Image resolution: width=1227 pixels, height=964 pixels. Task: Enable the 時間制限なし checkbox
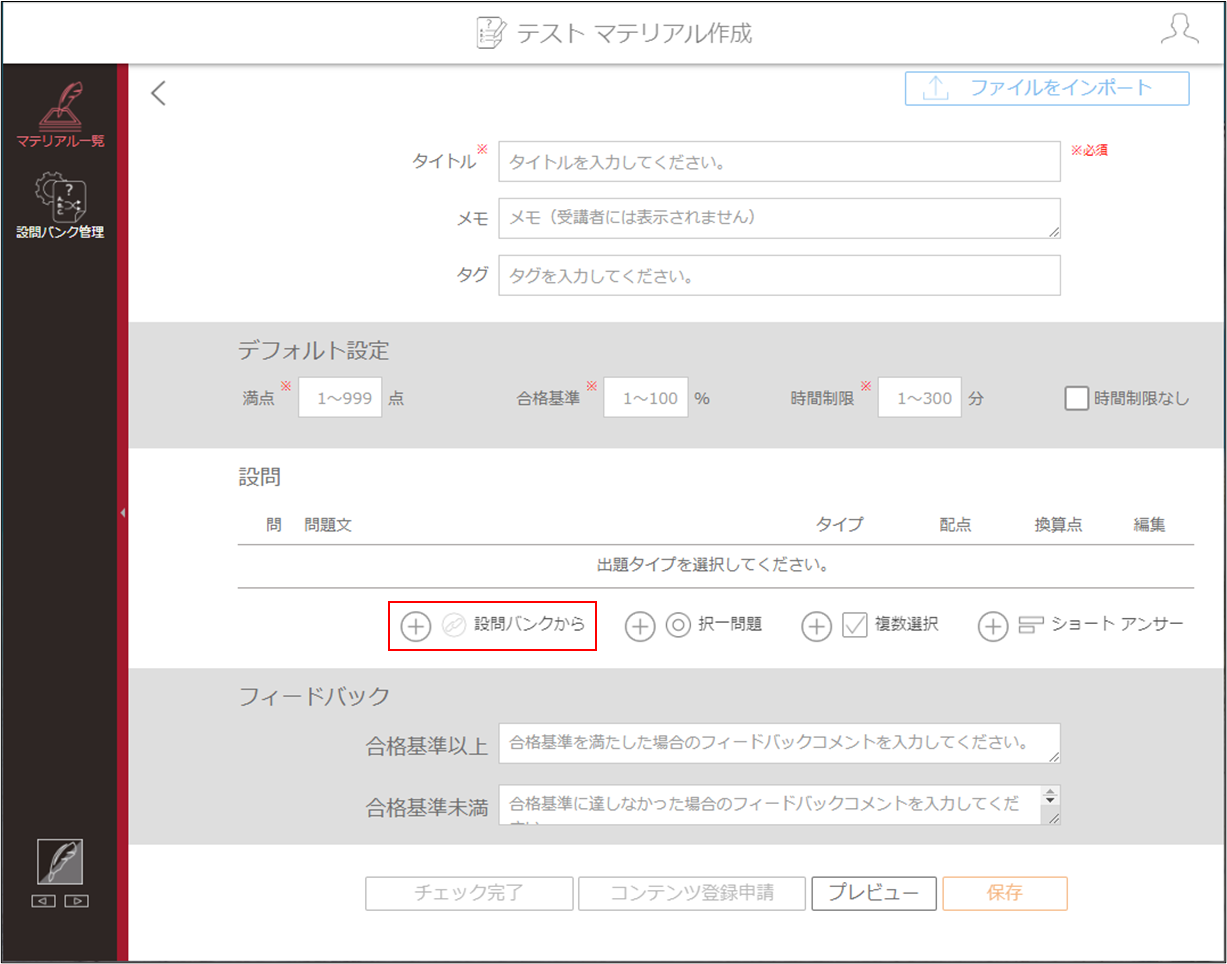(x=1076, y=398)
